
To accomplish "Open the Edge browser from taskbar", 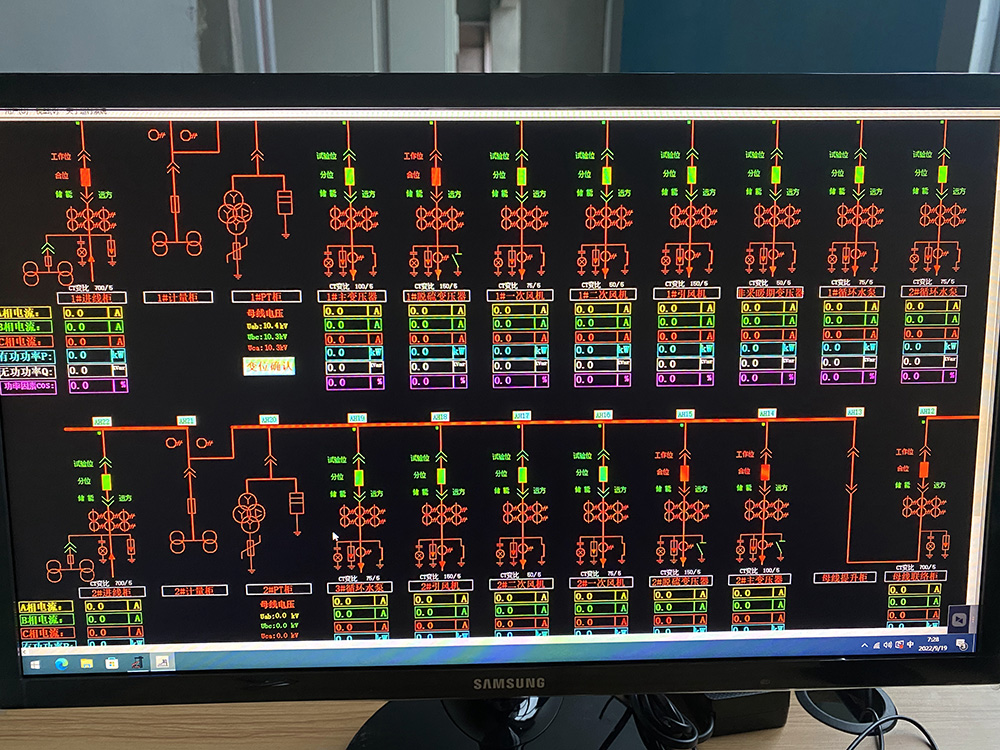I will coord(61,662).
